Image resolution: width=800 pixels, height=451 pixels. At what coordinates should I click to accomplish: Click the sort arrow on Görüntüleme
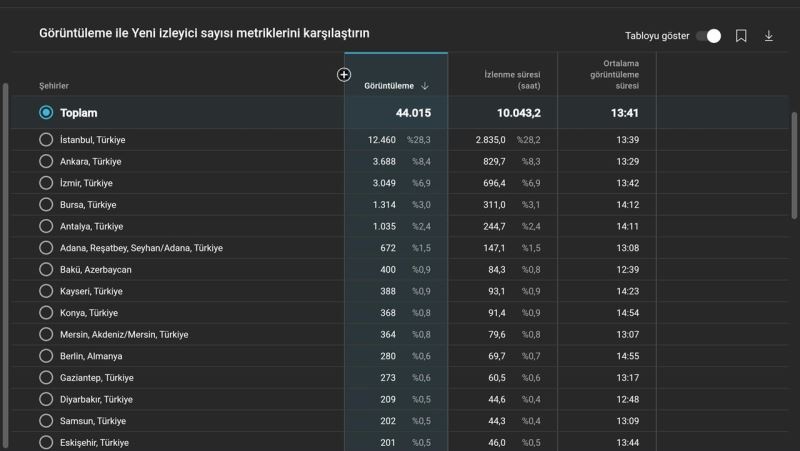[x=426, y=86]
